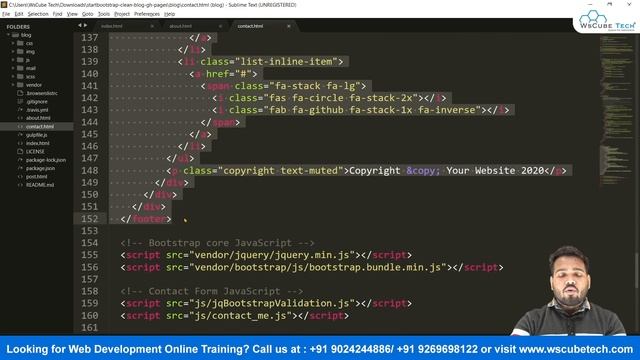
Task: Click the Bootstrap core JavaScript comment
Action: pyautogui.click(x=218, y=243)
